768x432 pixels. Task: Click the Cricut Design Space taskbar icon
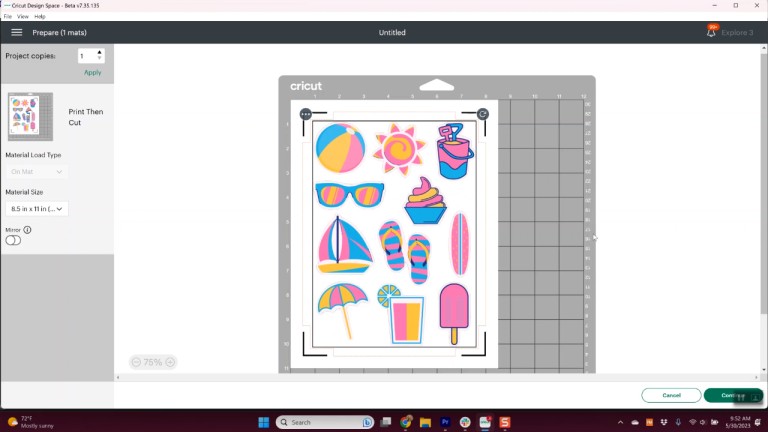pyautogui.click(x=485, y=422)
